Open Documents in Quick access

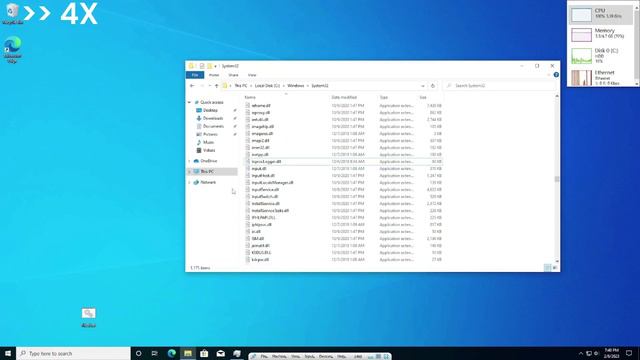[x=213, y=127]
